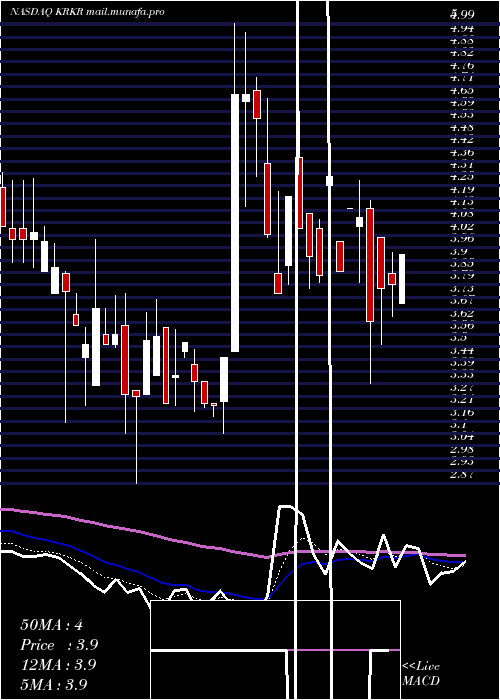Click the NASDAQ KRKR mail.munafa.pro chart title

pyautogui.click(x=87, y=12)
